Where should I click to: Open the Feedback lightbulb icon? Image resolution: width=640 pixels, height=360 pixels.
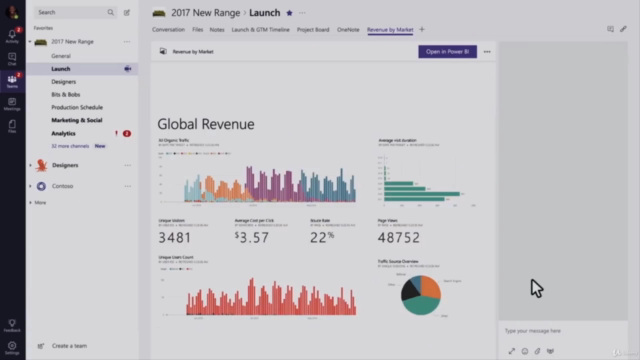click(x=12, y=325)
